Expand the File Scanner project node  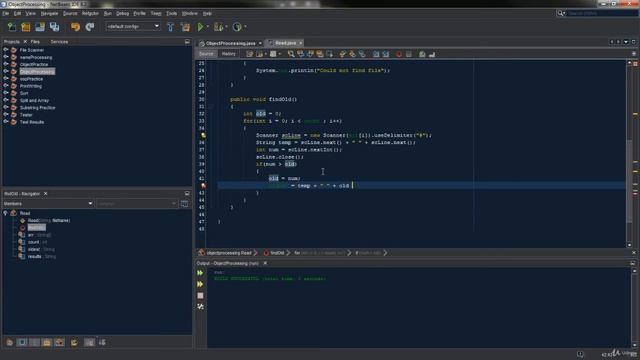(6, 50)
